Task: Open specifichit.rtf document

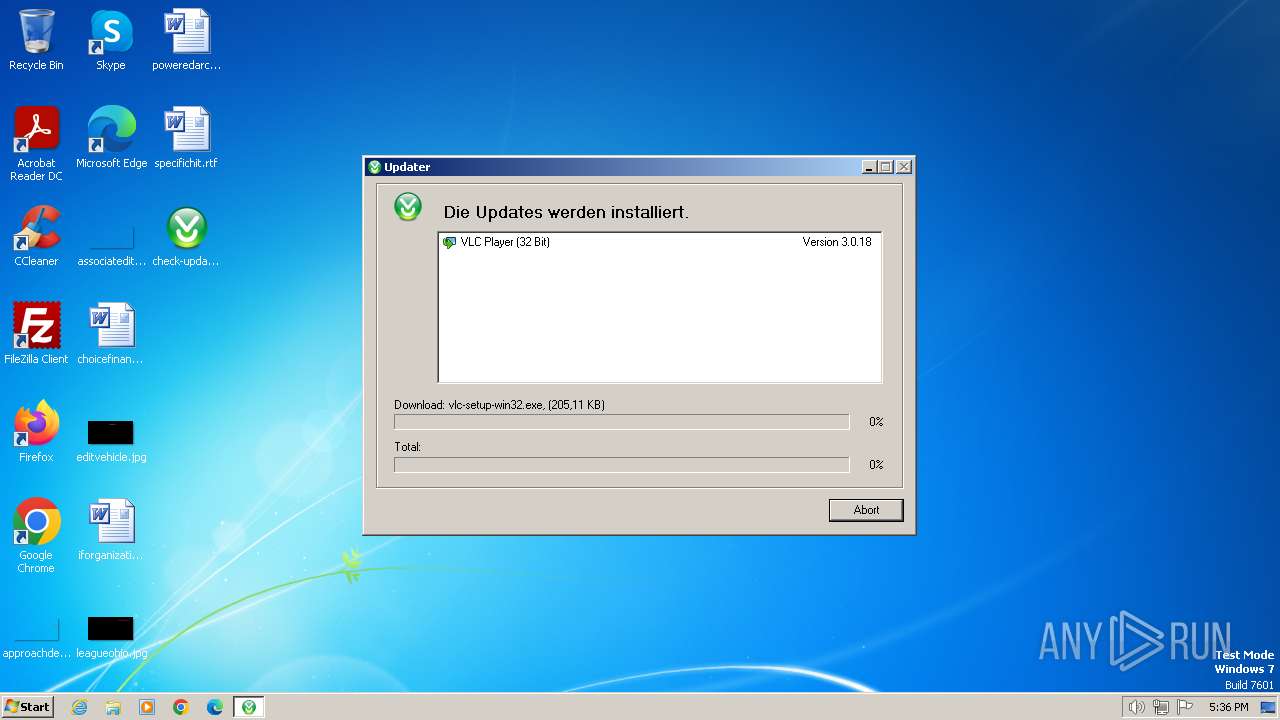Action: 186,138
